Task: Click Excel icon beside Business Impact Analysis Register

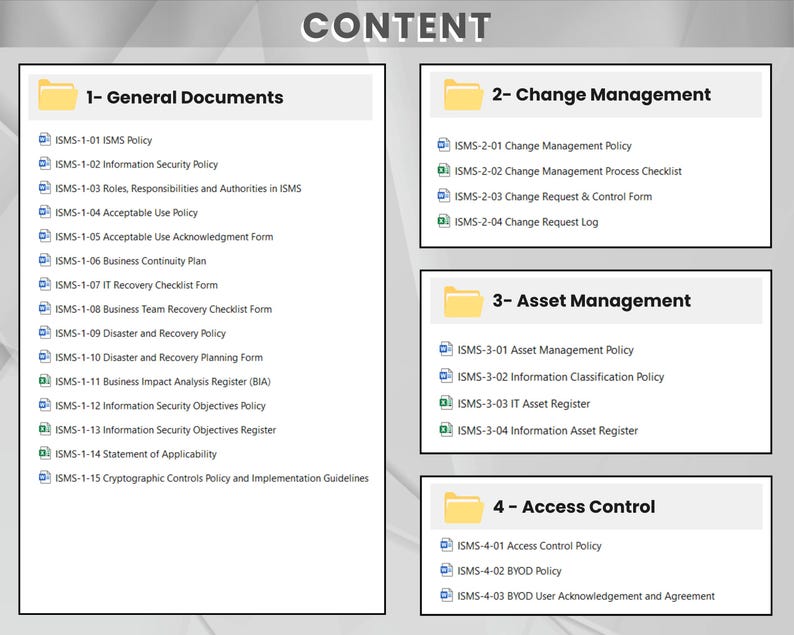Action: pyautogui.click(x=45, y=381)
